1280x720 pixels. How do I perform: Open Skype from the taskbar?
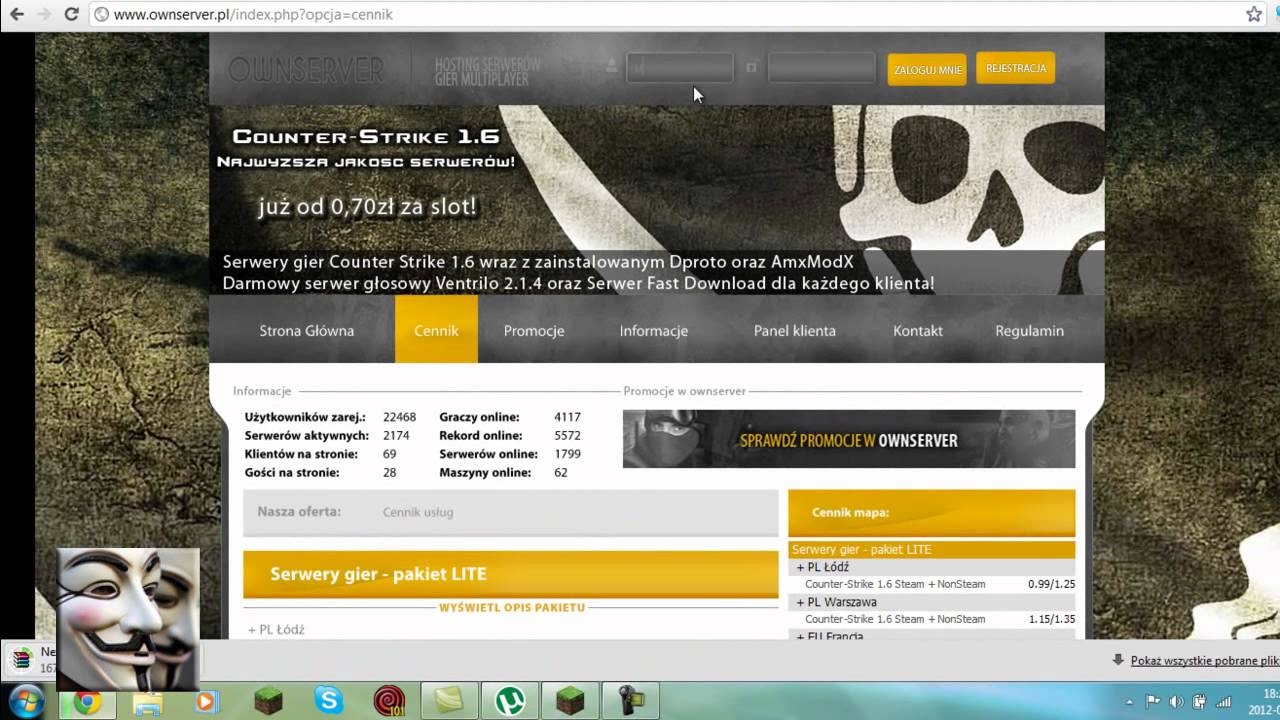[329, 702]
